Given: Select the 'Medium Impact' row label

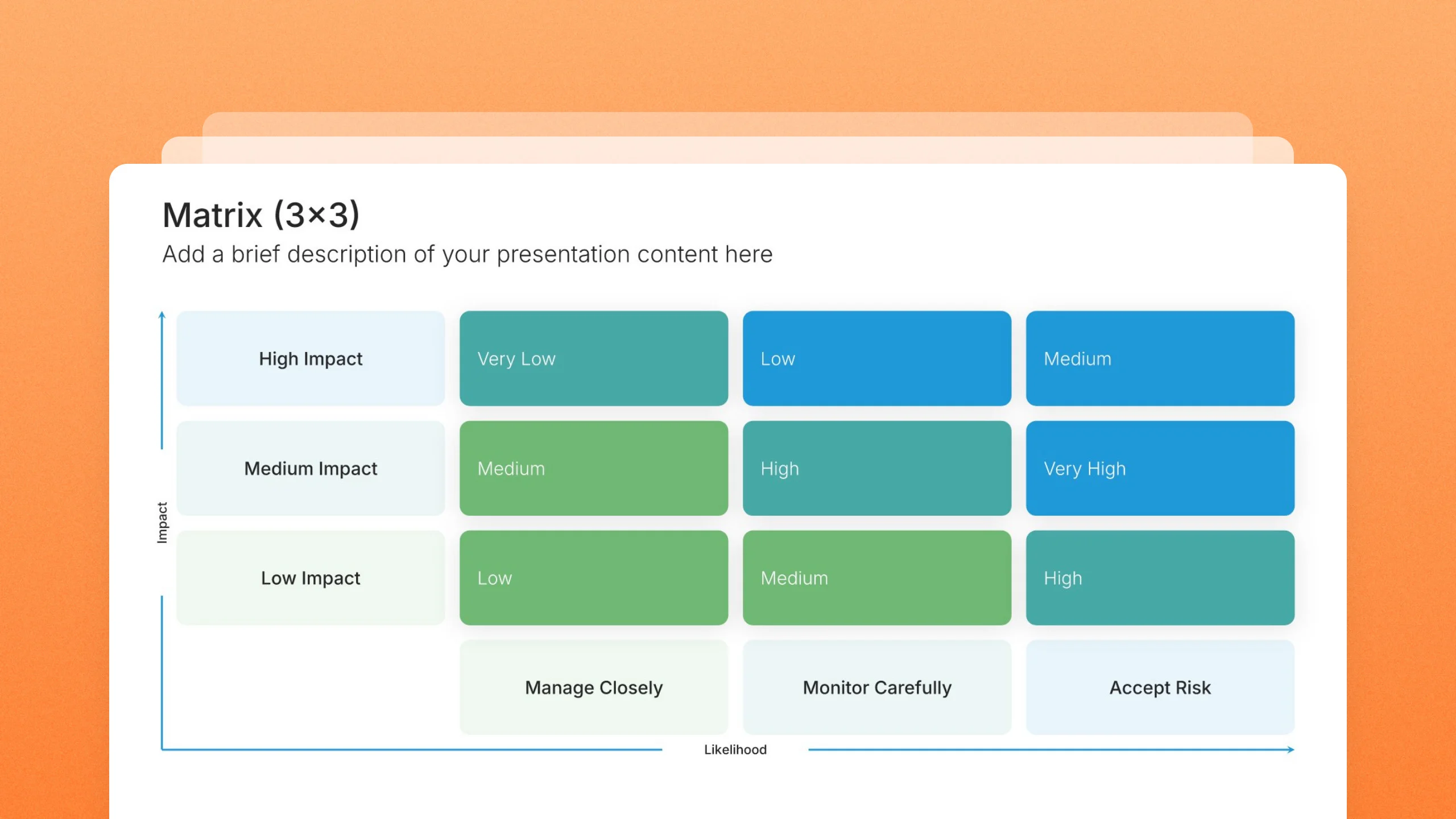Looking at the screenshot, I should tap(311, 468).
